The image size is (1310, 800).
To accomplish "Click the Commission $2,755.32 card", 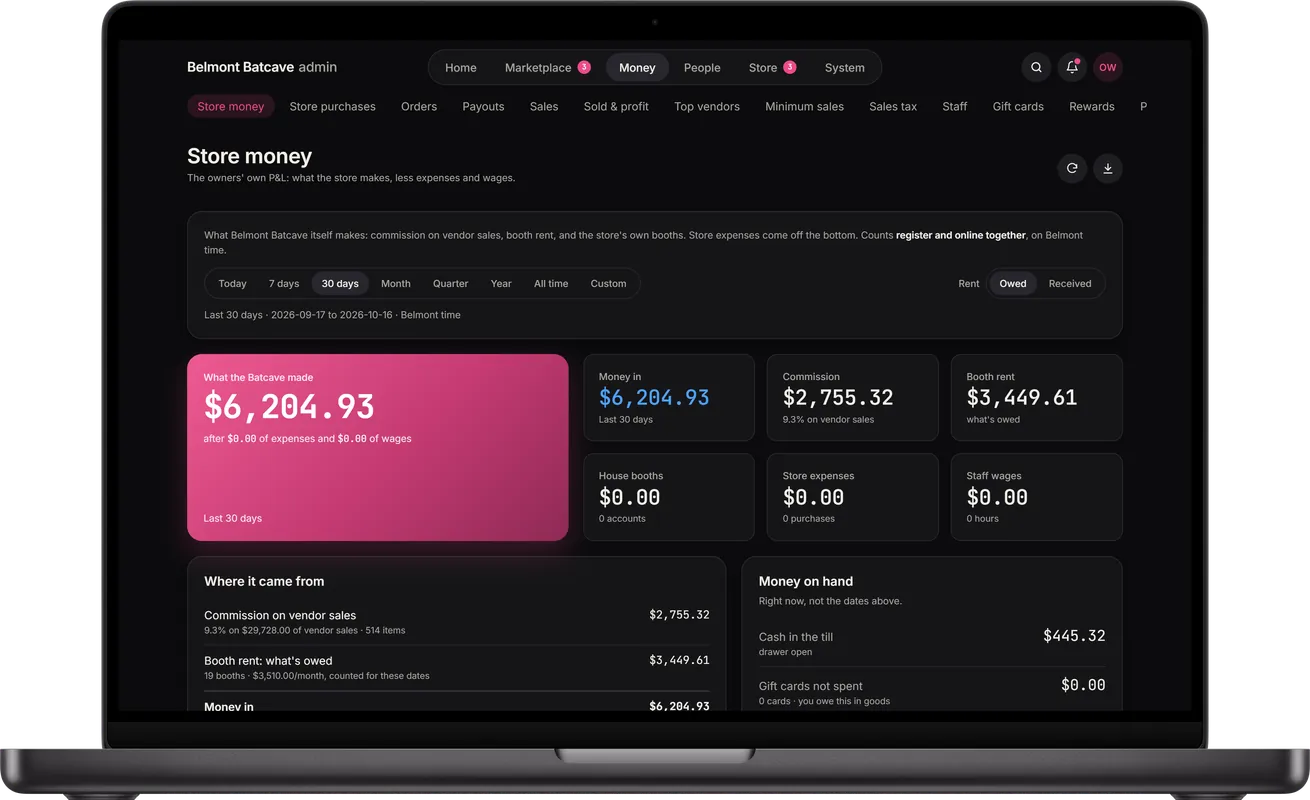I will 853,397.
